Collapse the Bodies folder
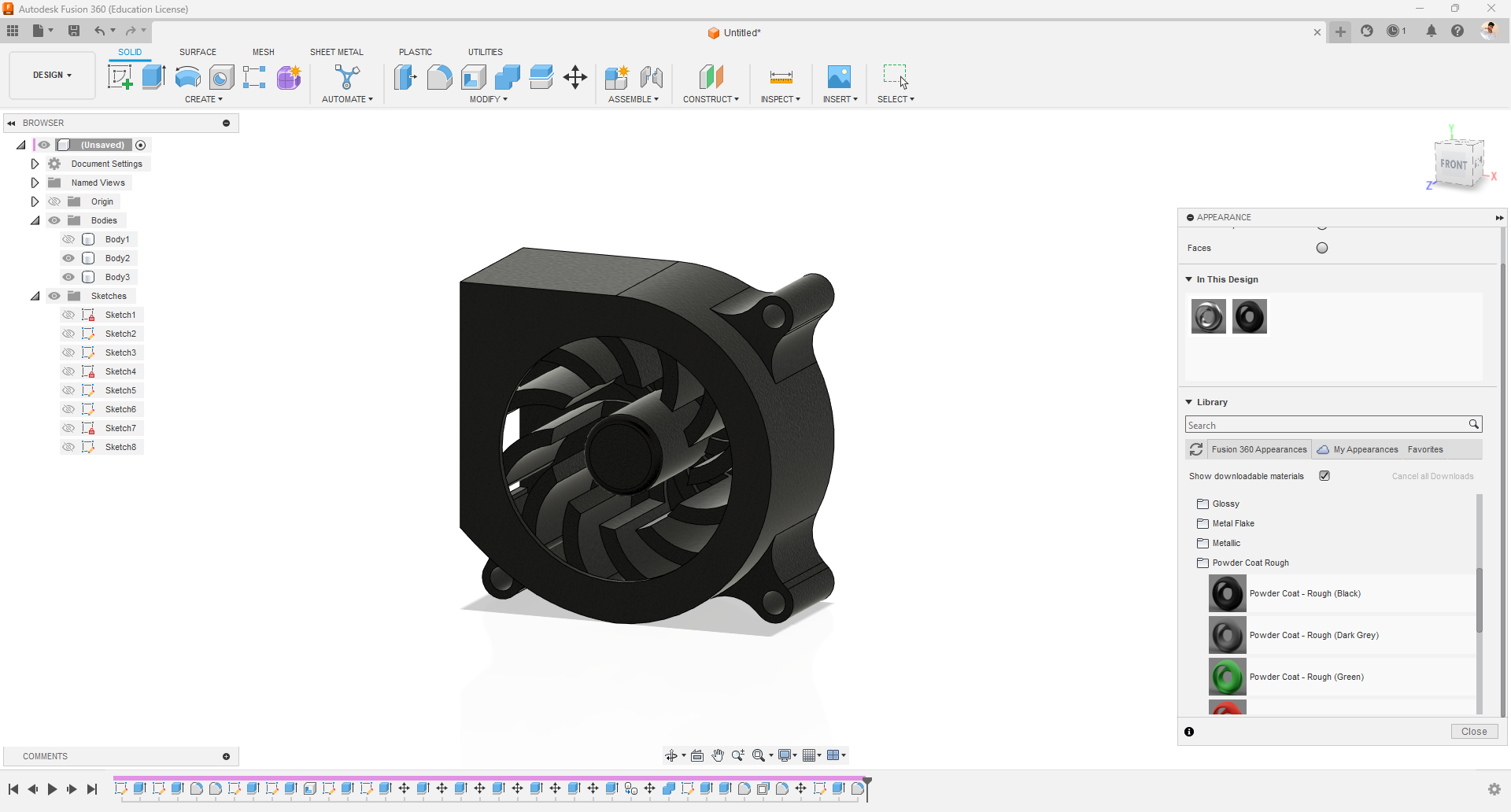Image resolution: width=1511 pixels, height=812 pixels. (35, 220)
